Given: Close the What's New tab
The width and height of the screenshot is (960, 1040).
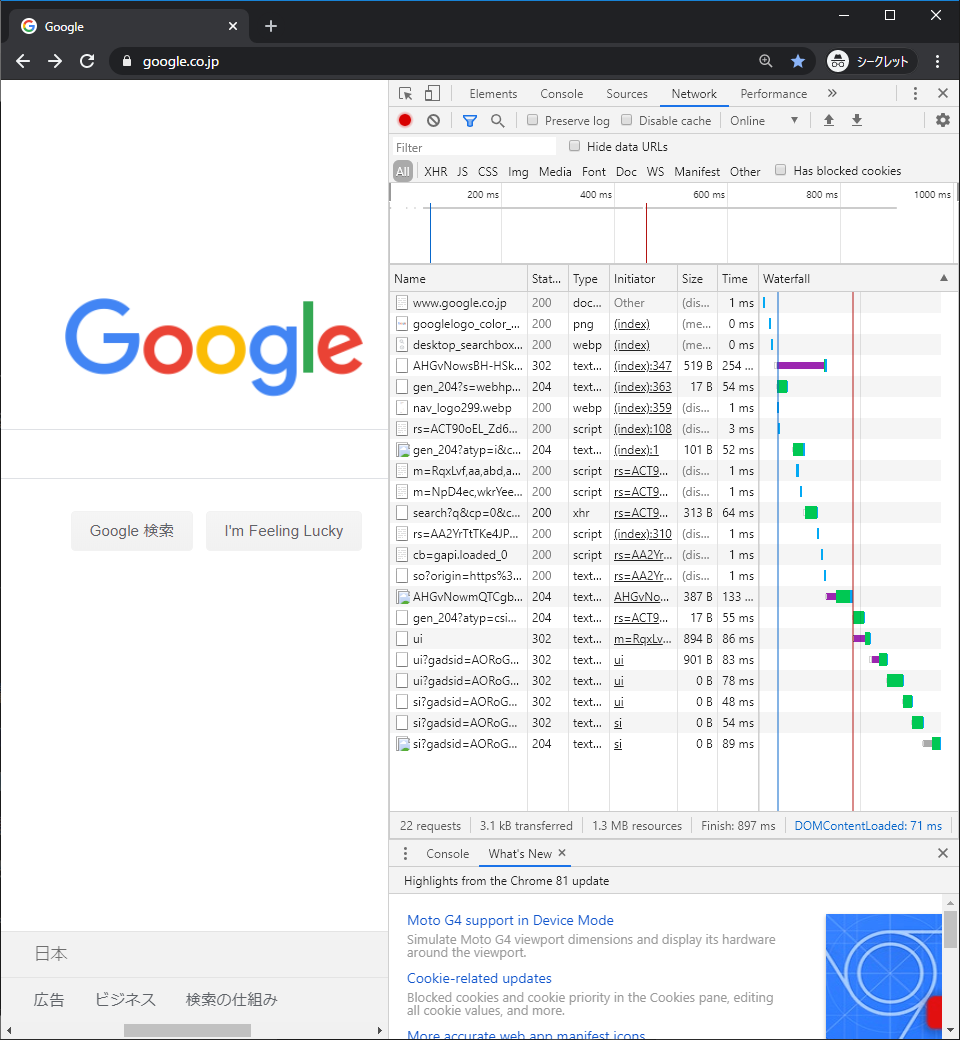Looking at the screenshot, I should click(x=562, y=853).
